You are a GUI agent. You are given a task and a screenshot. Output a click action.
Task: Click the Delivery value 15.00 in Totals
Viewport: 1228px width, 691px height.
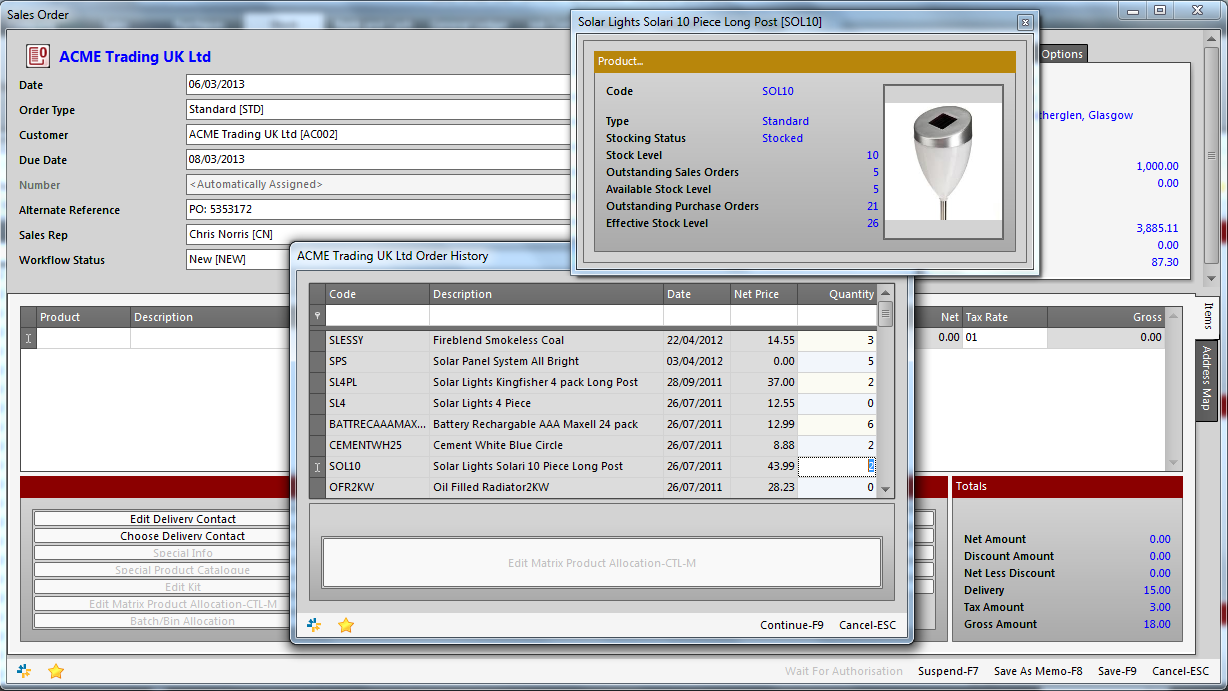tap(1156, 590)
